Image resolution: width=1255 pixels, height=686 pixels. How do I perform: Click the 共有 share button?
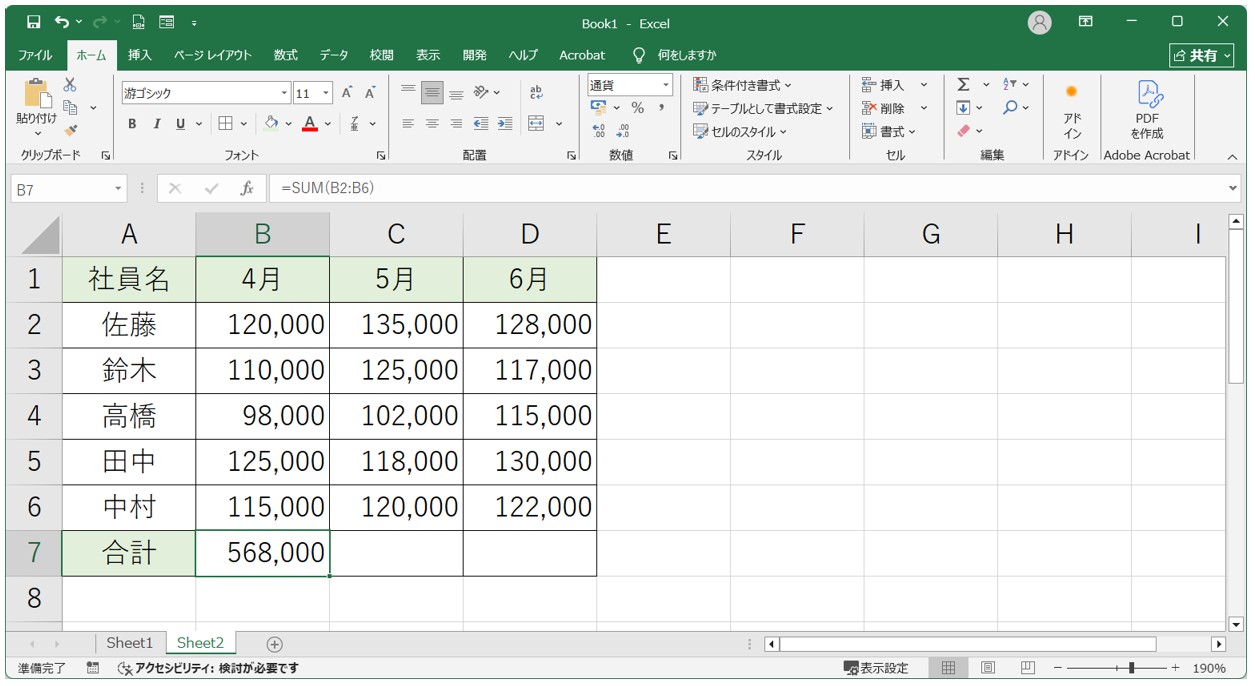(x=1203, y=55)
